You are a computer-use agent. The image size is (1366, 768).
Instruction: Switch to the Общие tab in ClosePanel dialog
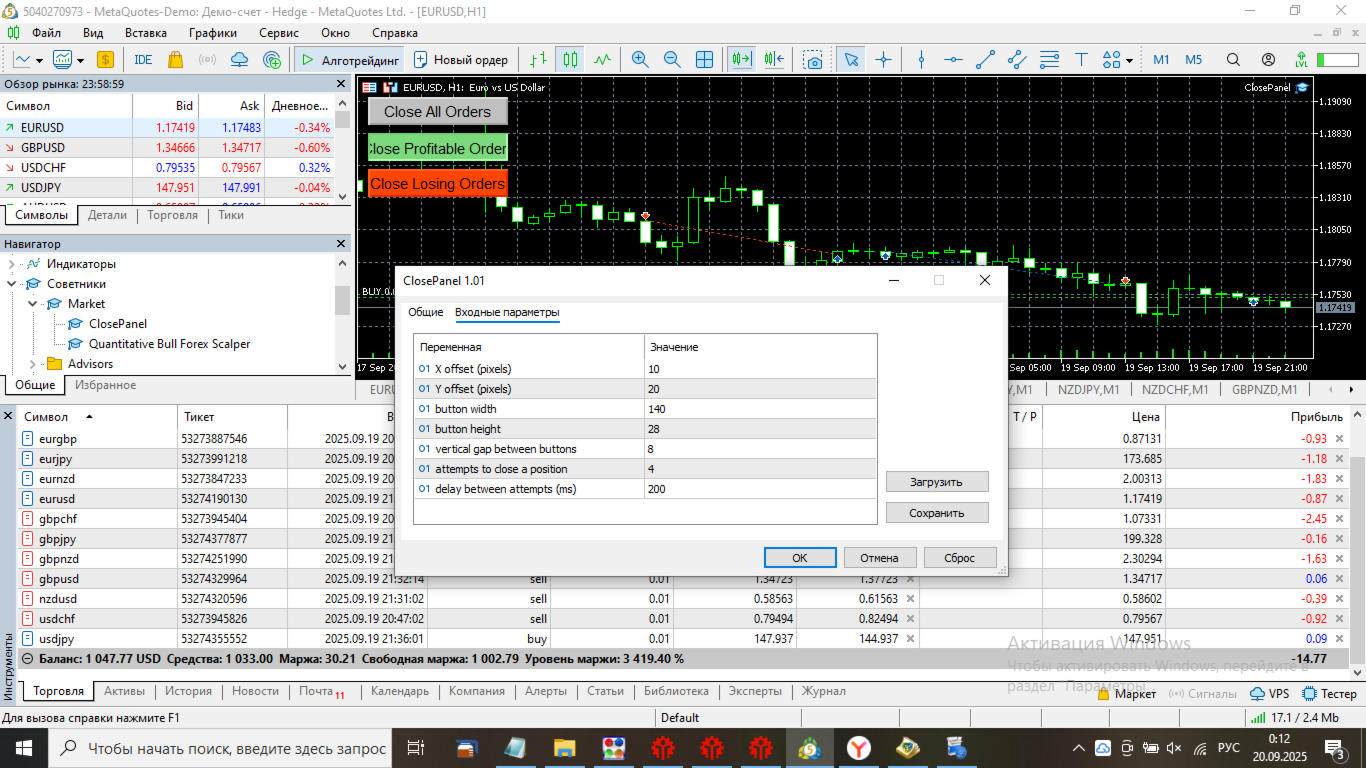(425, 313)
